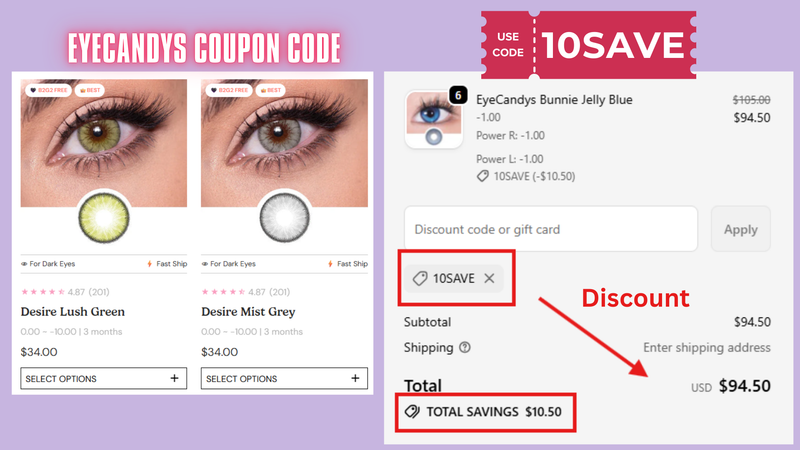Image resolution: width=800 pixels, height=450 pixels.
Task: Click the Total Savings tag icon
Action: pyautogui.click(x=412, y=412)
